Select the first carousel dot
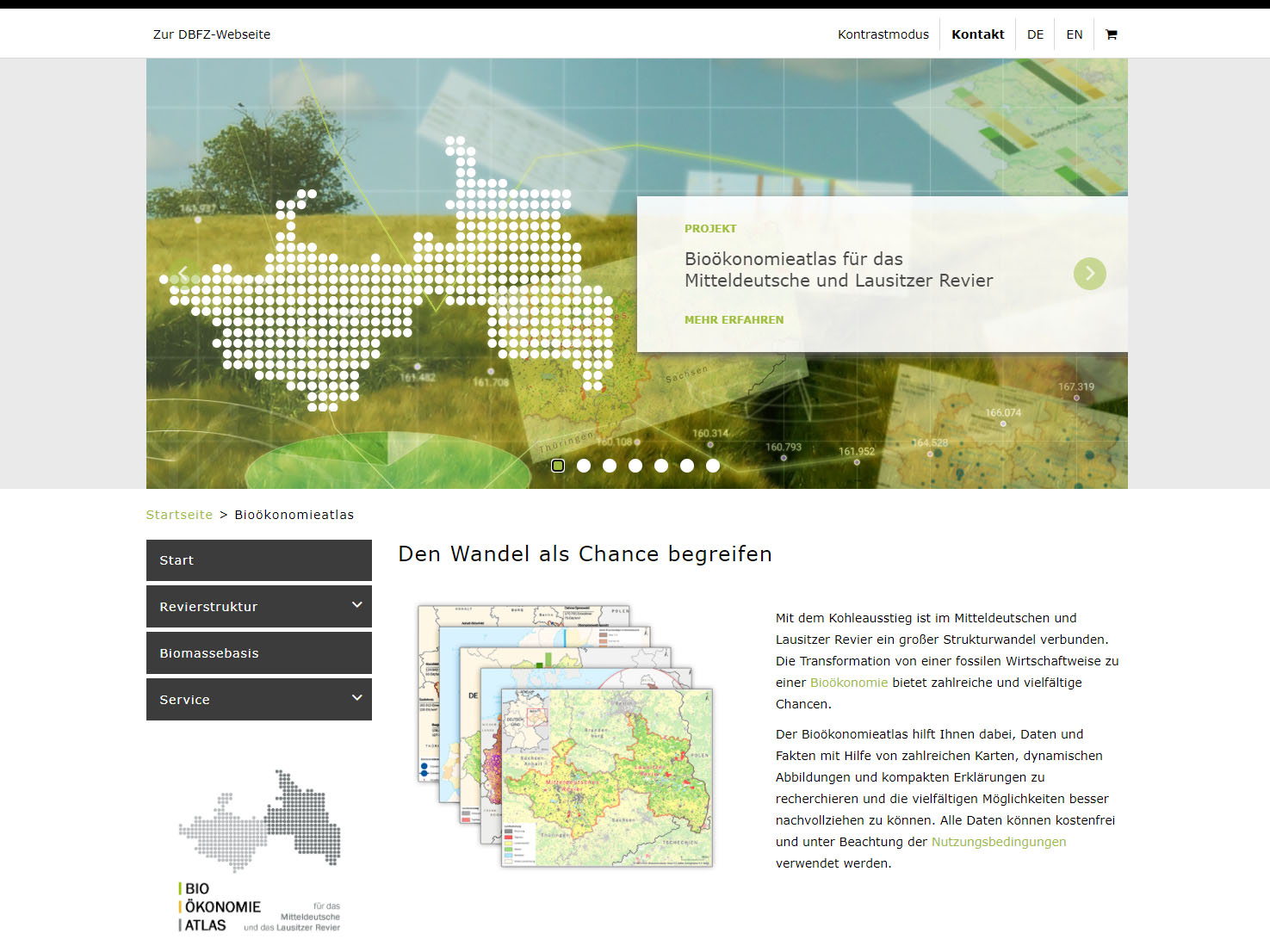Viewport: 1270px width, 952px height. pos(558,466)
